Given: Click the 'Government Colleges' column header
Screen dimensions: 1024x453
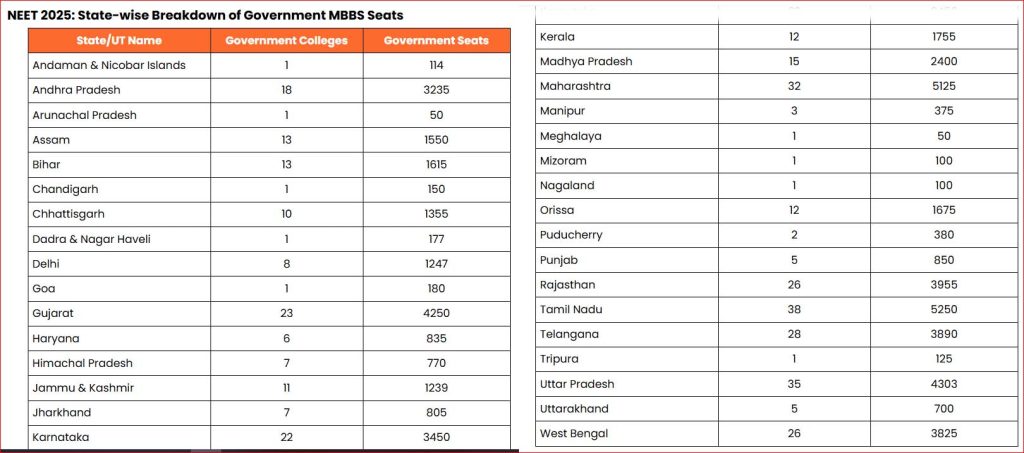Looking at the screenshot, I should click(x=286, y=41).
